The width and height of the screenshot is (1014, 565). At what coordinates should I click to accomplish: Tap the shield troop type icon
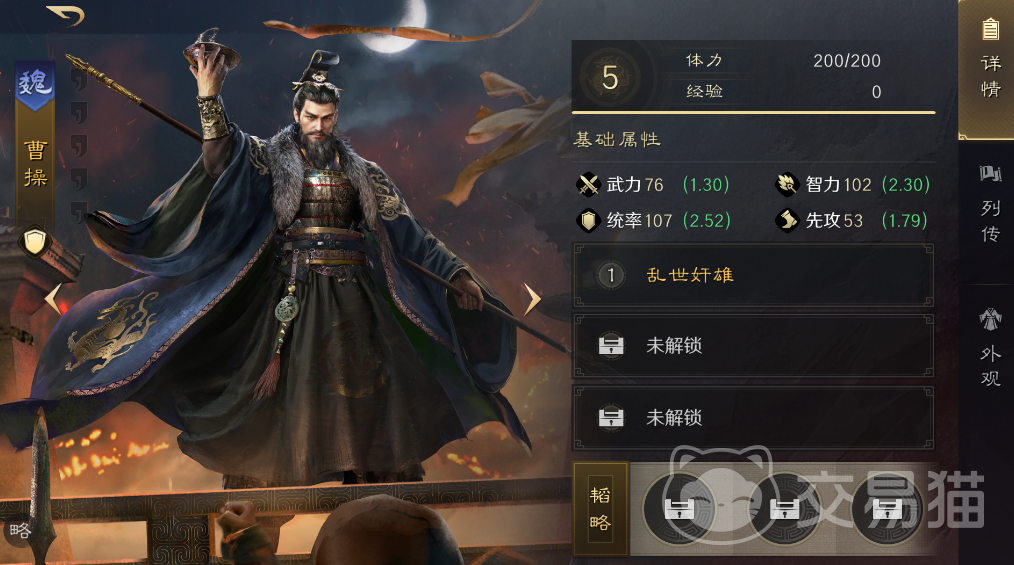click(x=34, y=242)
